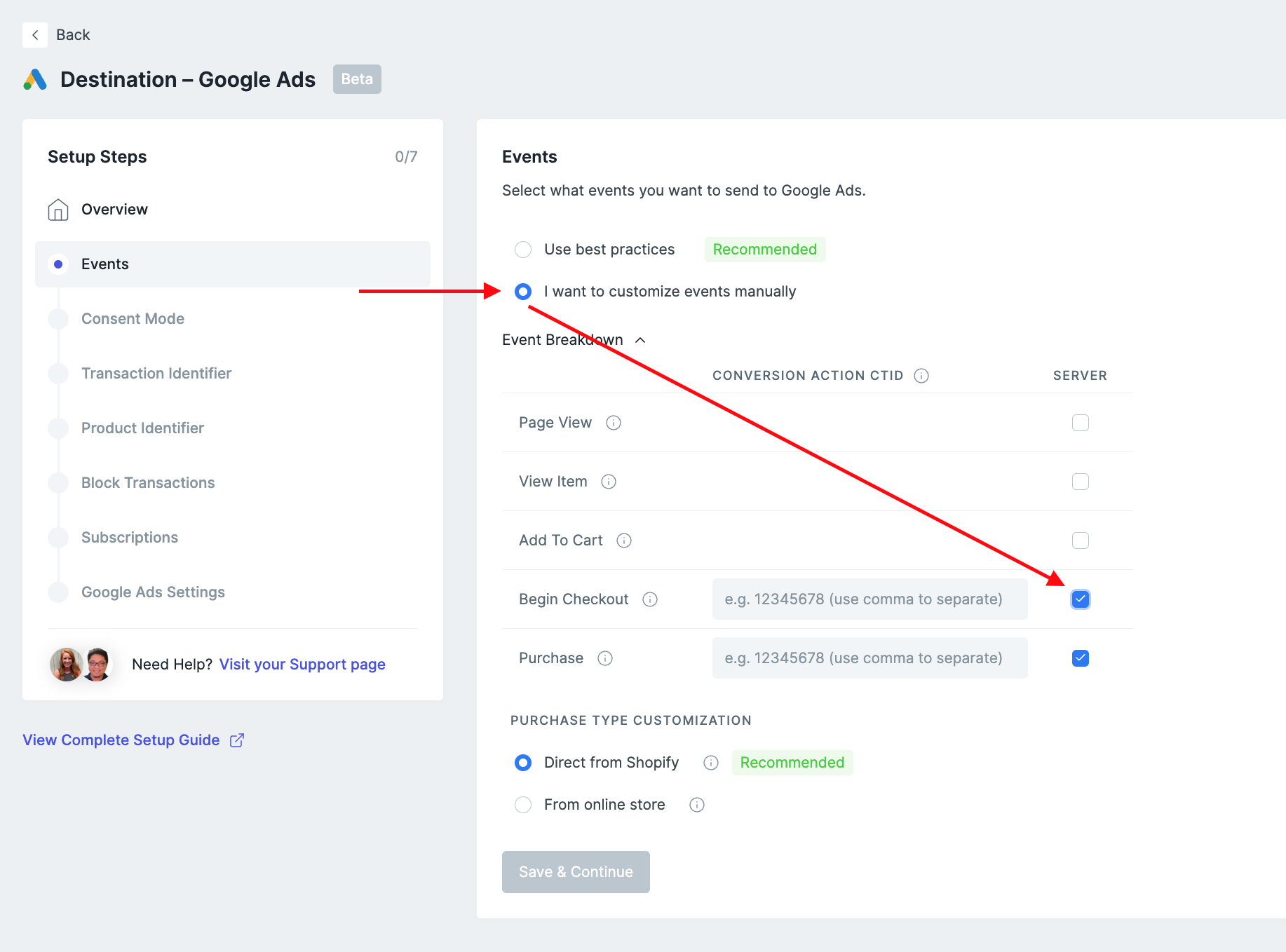Click the 0/7 setup progress counter
This screenshot has height=952, width=1286.
point(406,157)
